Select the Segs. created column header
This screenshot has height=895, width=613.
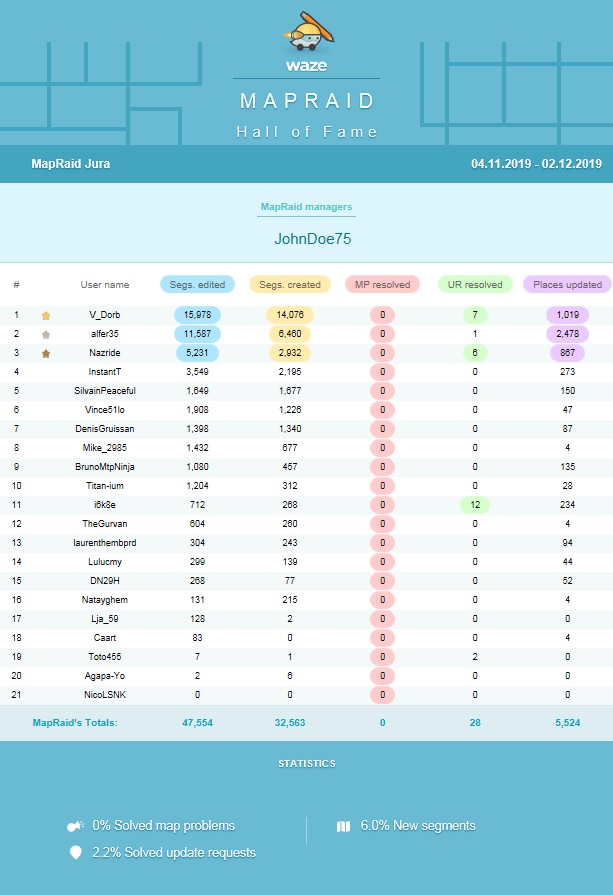tap(290, 284)
